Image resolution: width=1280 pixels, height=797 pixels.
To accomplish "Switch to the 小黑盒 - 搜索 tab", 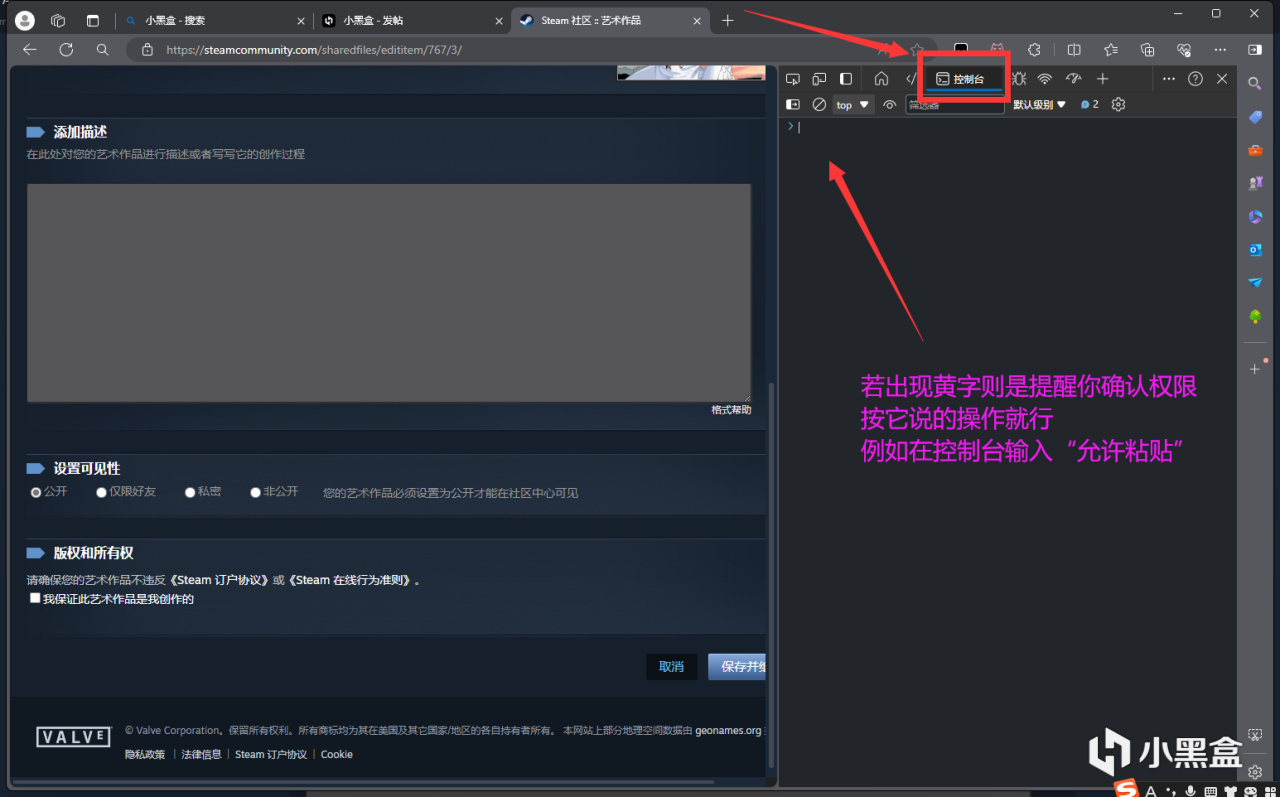I will pos(213,20).
